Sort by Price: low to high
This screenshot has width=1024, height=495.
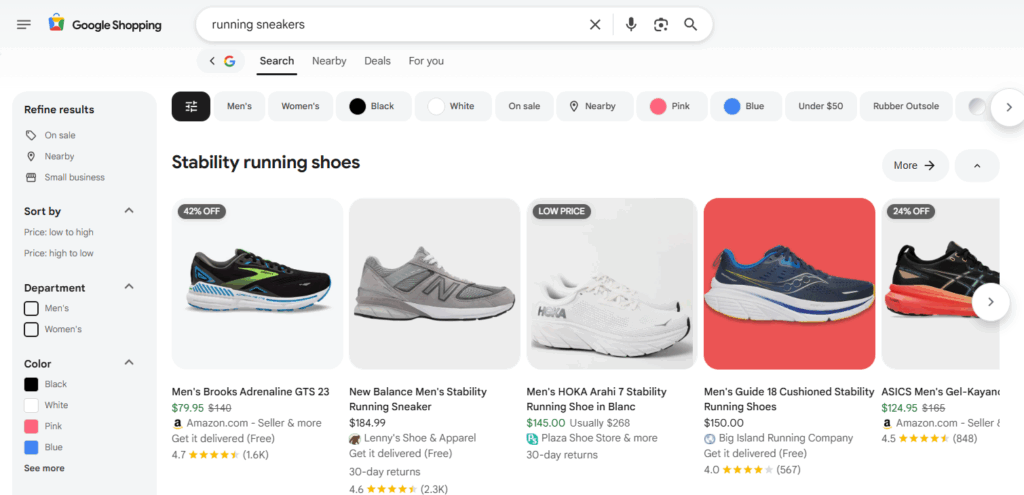[x=59, y=232]
